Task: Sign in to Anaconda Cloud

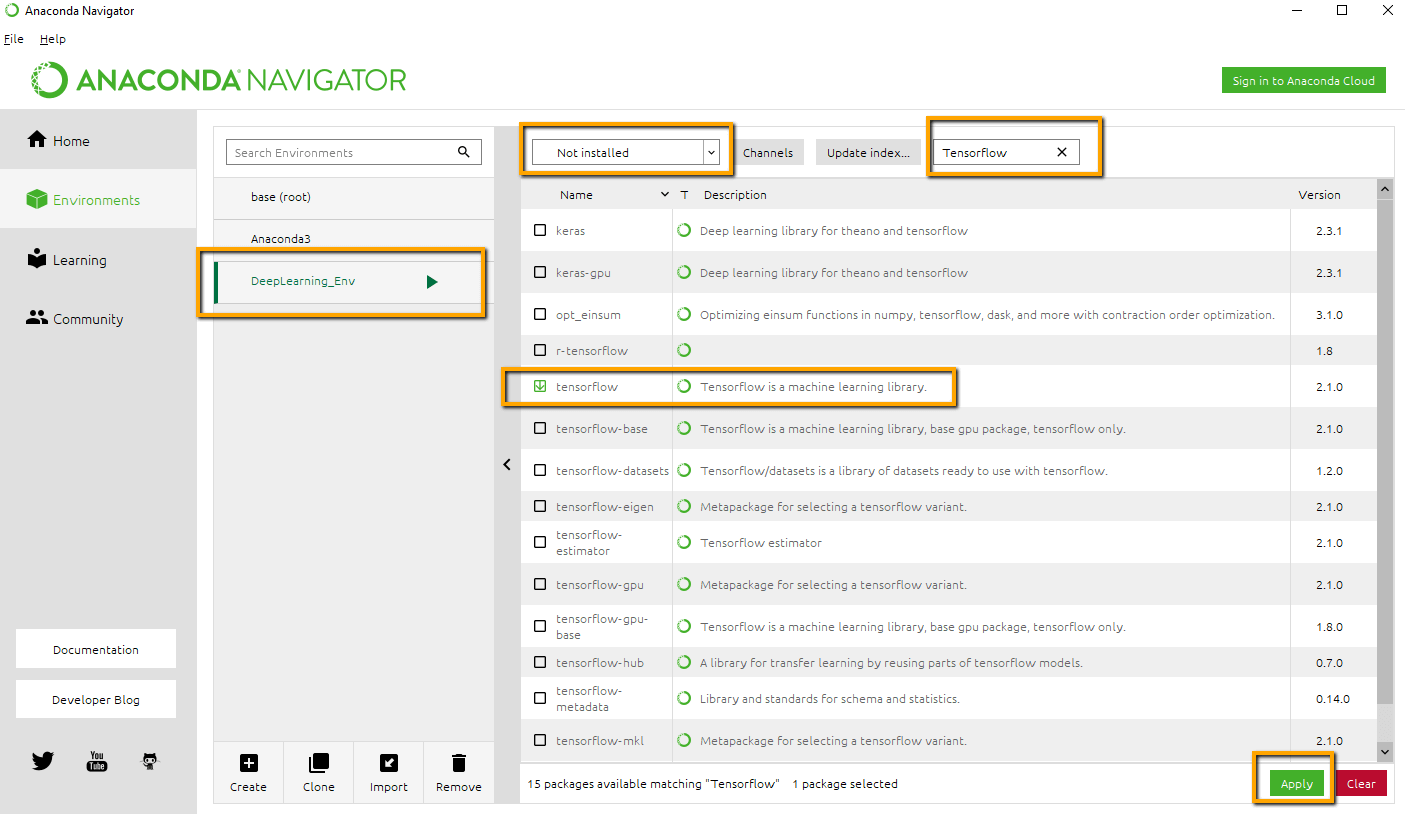Action: [x=1303, y=81]
